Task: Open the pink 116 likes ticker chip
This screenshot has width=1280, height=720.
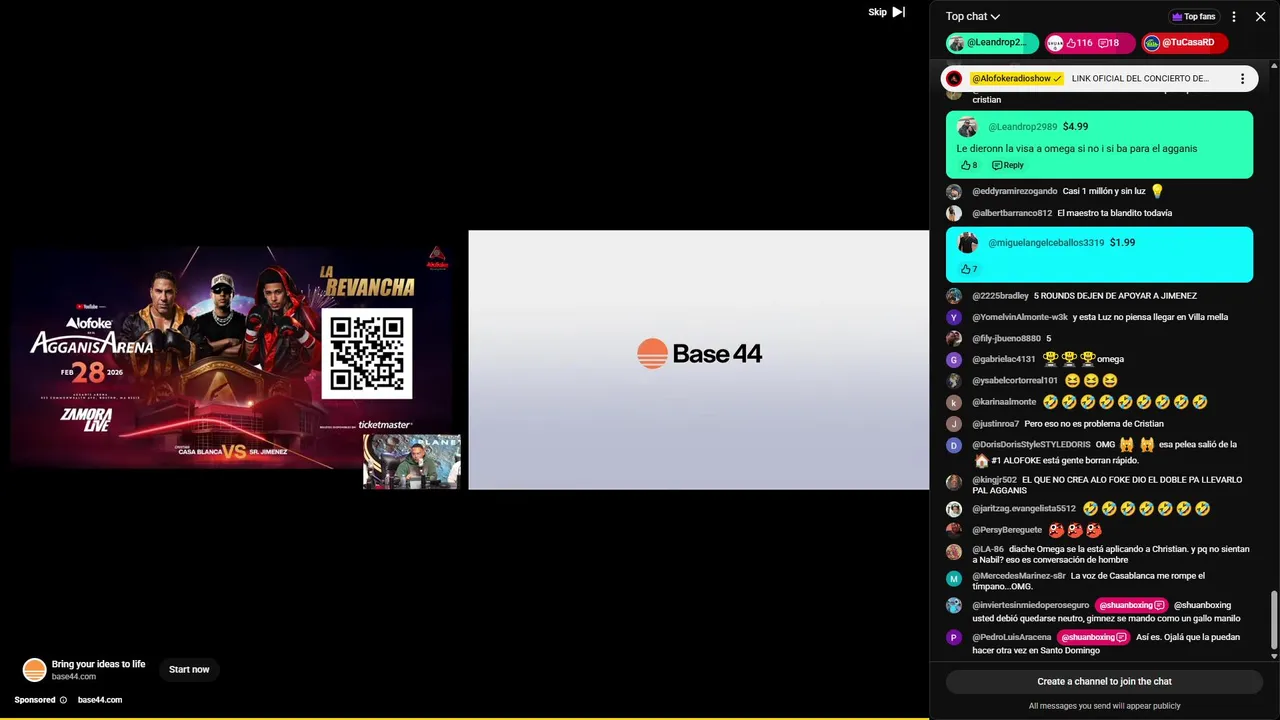Action: 1090,43
